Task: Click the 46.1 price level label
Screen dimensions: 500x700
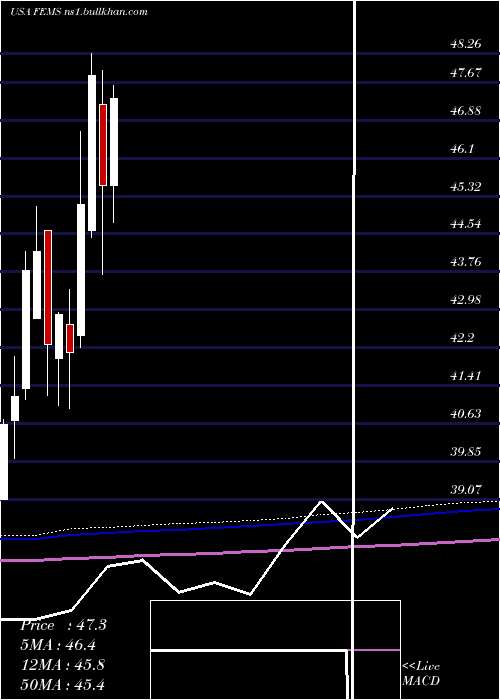Action: [x=462, y=149]
